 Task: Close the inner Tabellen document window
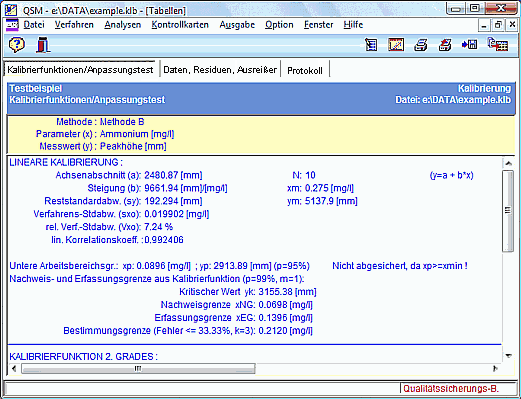click(512, 25)
